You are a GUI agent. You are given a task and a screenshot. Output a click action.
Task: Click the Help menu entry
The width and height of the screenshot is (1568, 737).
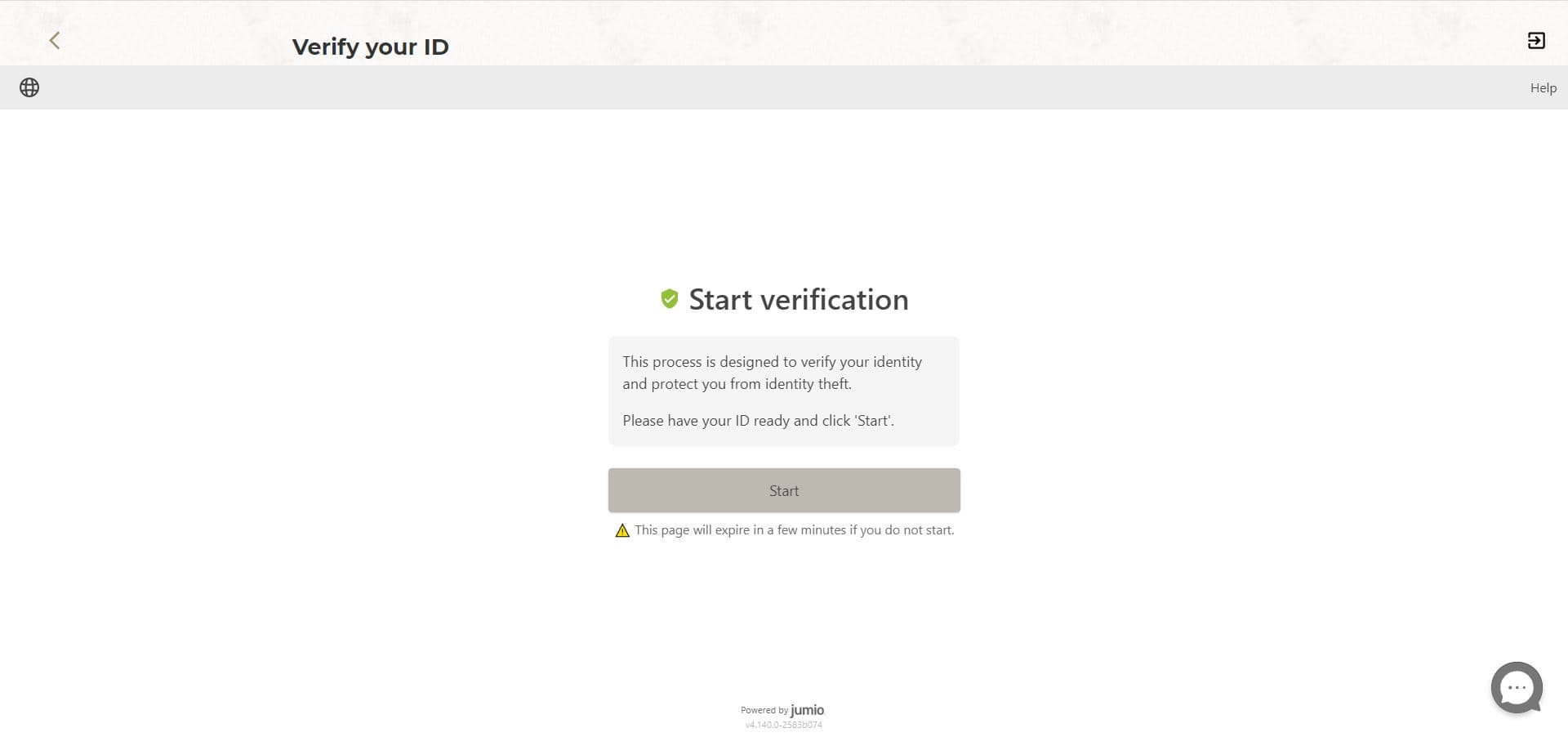tap(1543, 87)
